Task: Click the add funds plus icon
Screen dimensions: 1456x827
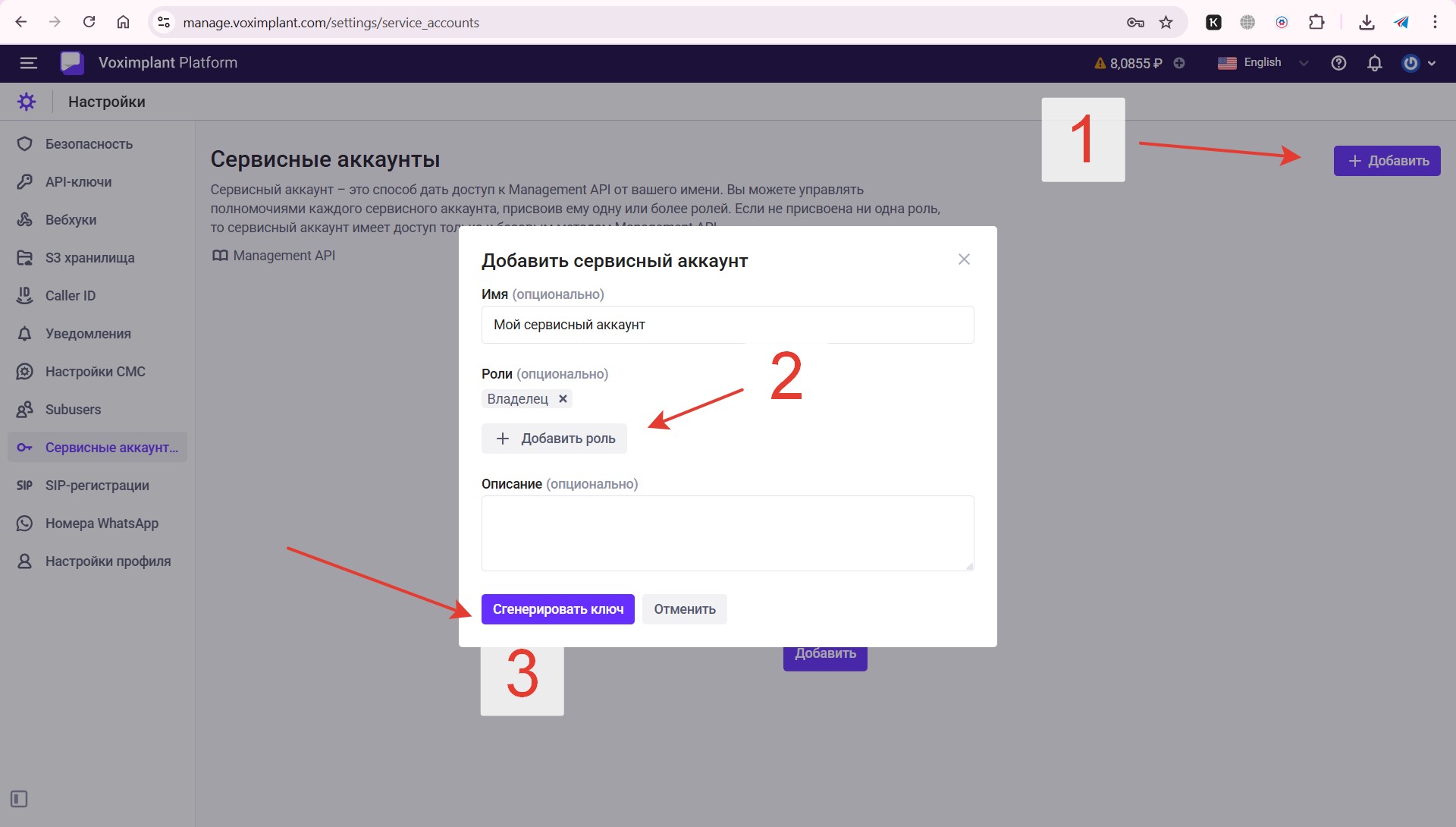Action: (1179, 63)
